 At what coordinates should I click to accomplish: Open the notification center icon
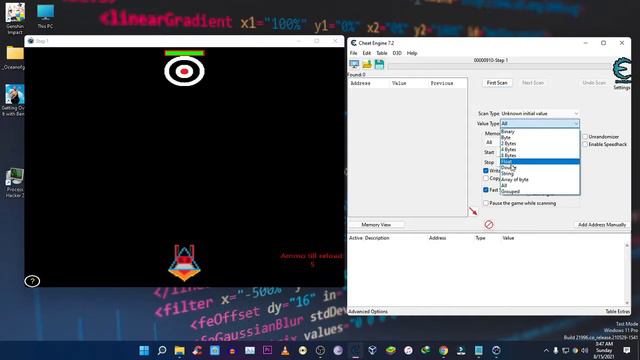627,350
